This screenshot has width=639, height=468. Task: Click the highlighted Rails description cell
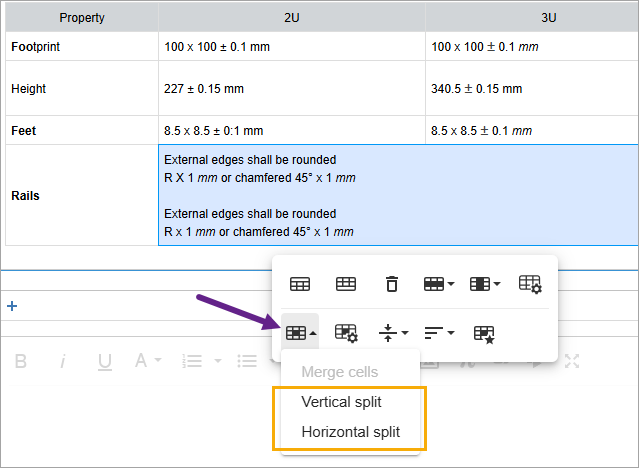(397, 195)
